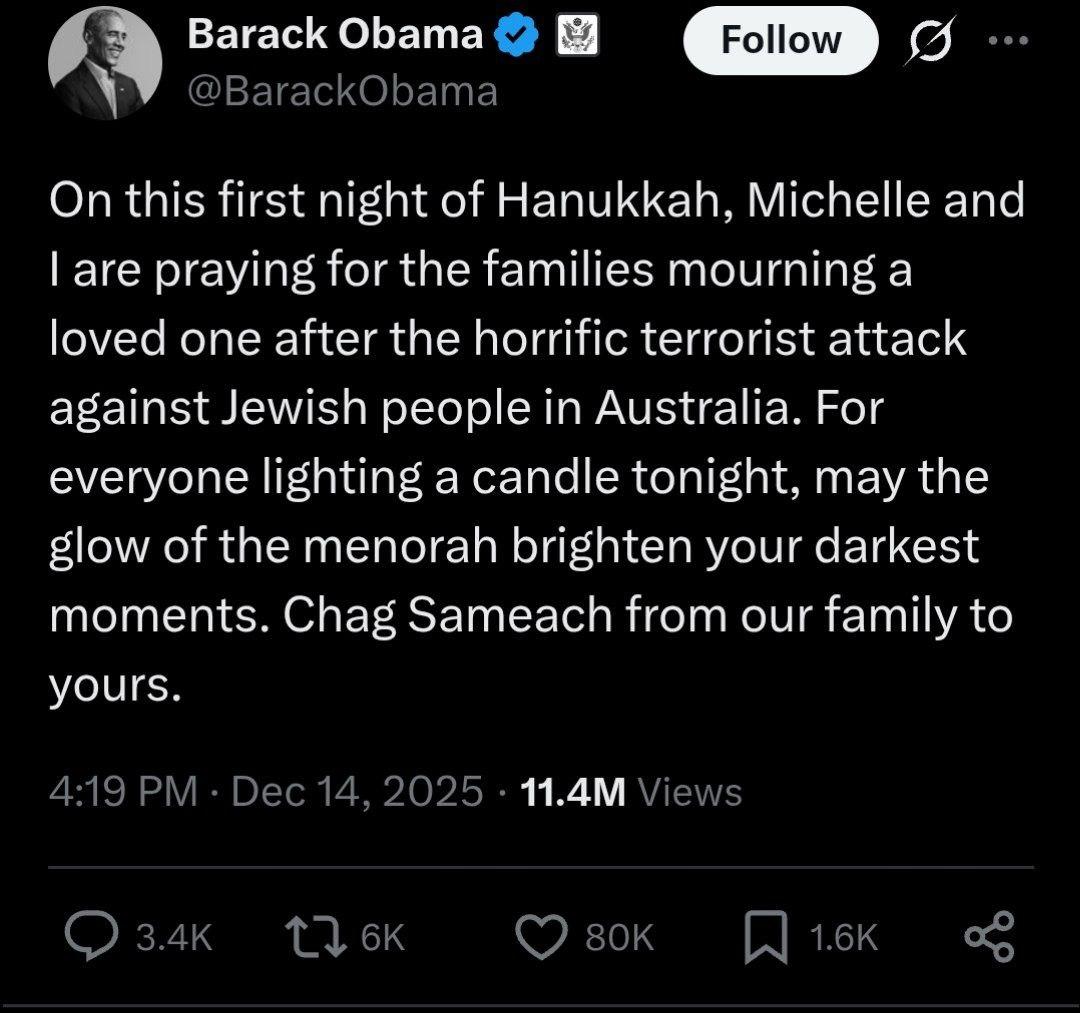This screenshot has width=1080, height=1013.
Task: View the 11.4M Views analytics
Action: pyautogui.click(x=632, y=791)
